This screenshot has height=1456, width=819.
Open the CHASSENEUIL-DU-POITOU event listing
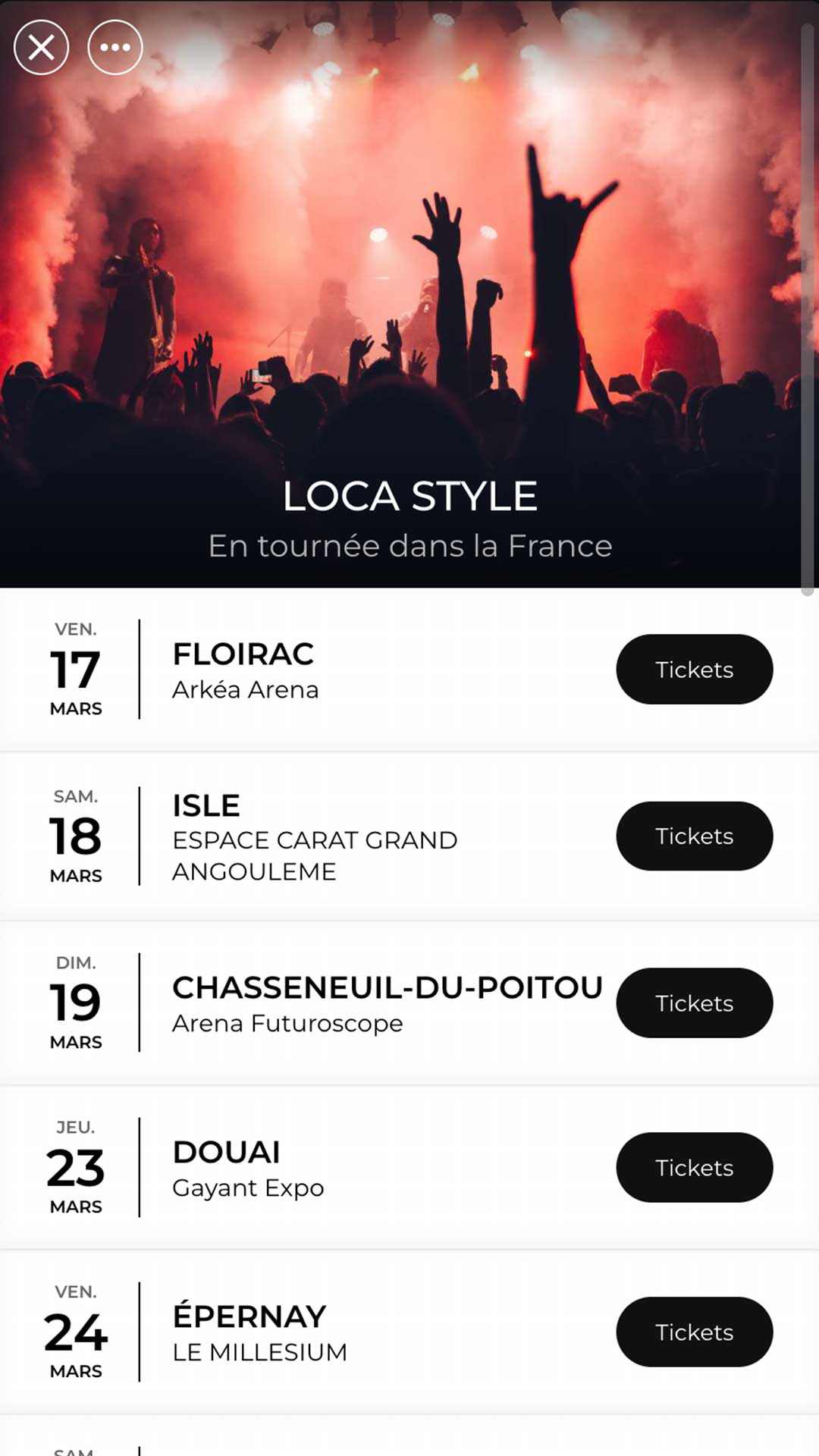click(388, 988)
